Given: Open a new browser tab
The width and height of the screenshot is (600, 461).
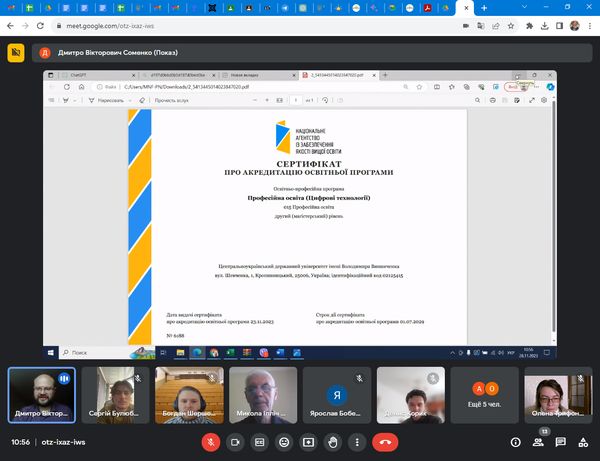Looking at the screenshot, I should pyautogui.click(x=484, y=7).
